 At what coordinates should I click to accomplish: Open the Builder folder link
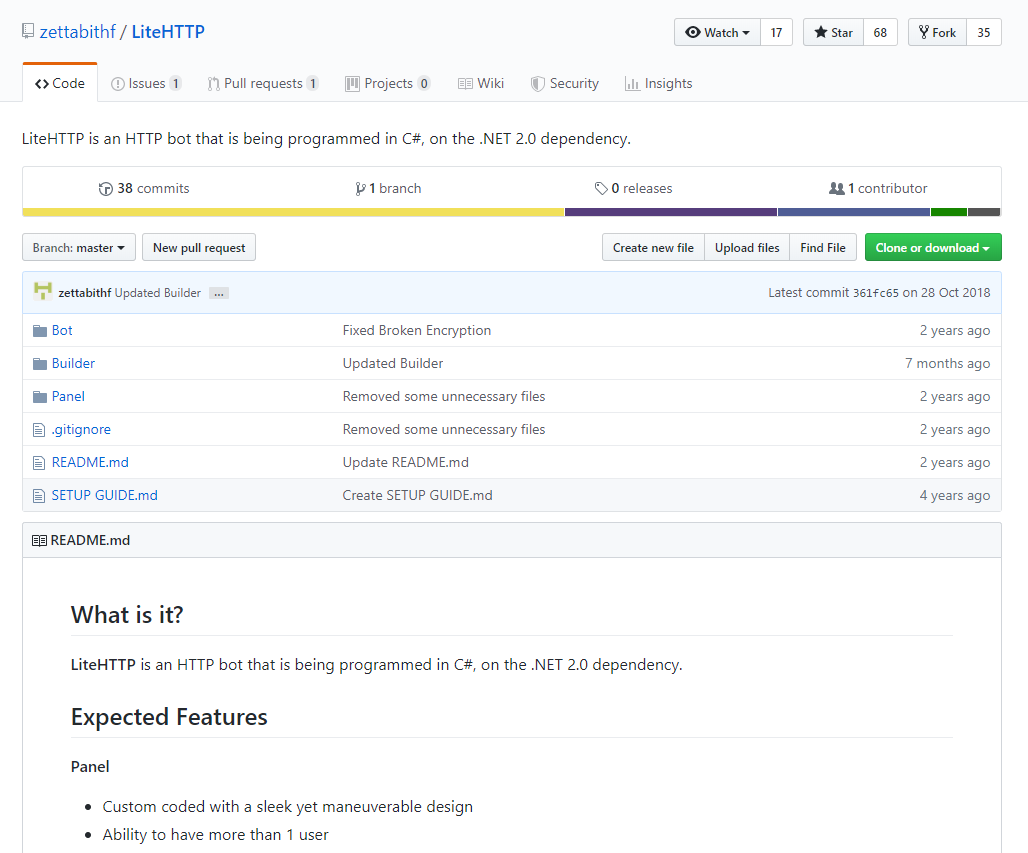click(73, 363)
